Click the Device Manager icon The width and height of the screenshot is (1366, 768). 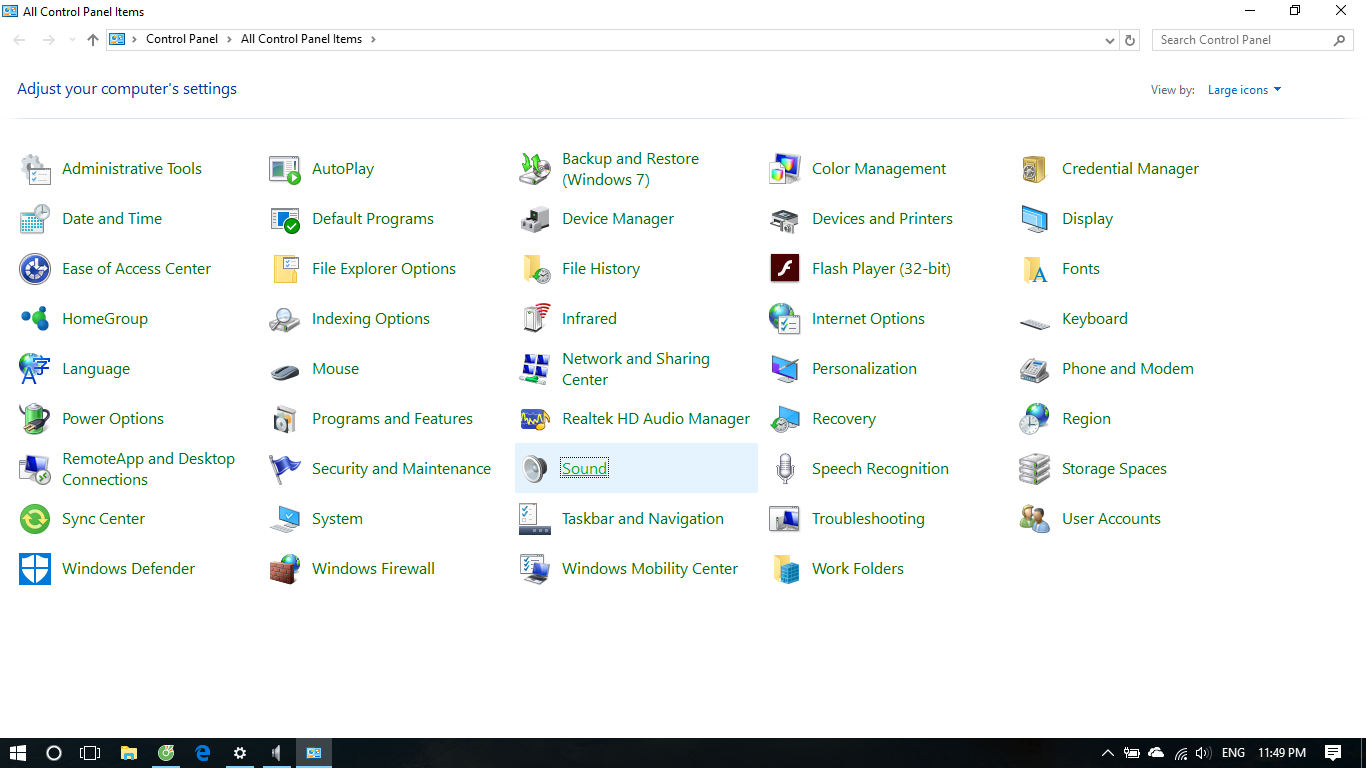(535, 219)
